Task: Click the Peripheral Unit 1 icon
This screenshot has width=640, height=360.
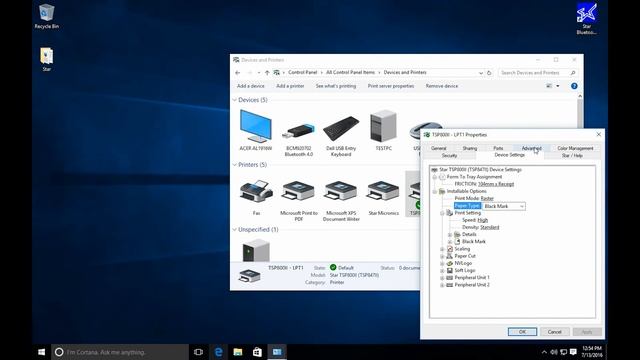Action: pos(450,278)
